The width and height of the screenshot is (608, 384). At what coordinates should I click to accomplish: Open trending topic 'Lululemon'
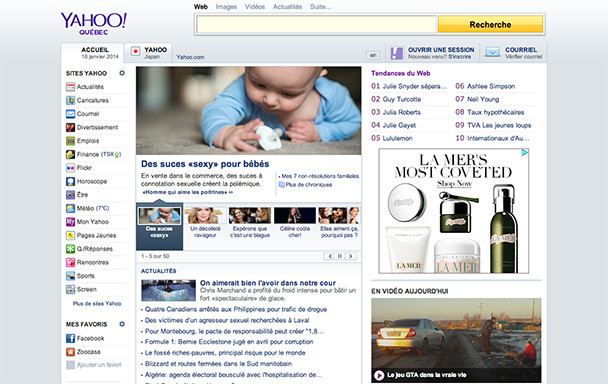(397, 138)
